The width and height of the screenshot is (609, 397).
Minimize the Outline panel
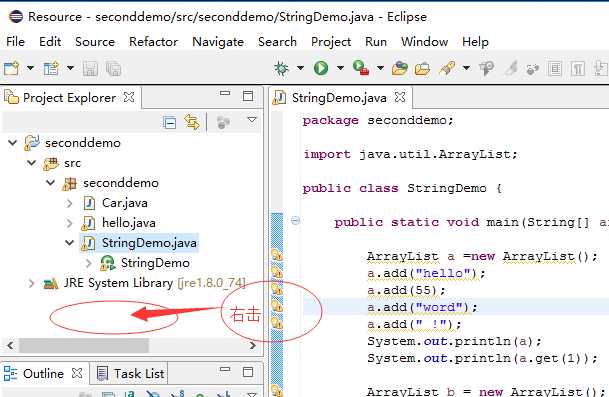(225, 369)
